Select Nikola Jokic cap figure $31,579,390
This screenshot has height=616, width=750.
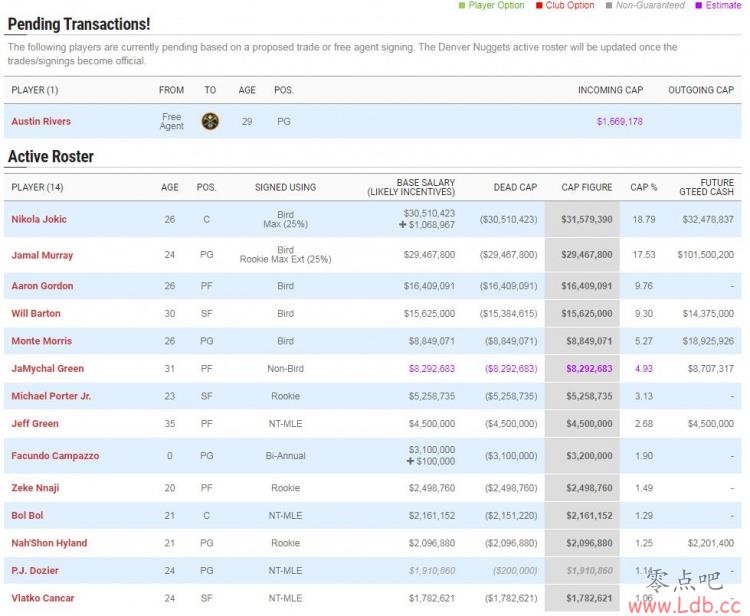coord(587,220)
